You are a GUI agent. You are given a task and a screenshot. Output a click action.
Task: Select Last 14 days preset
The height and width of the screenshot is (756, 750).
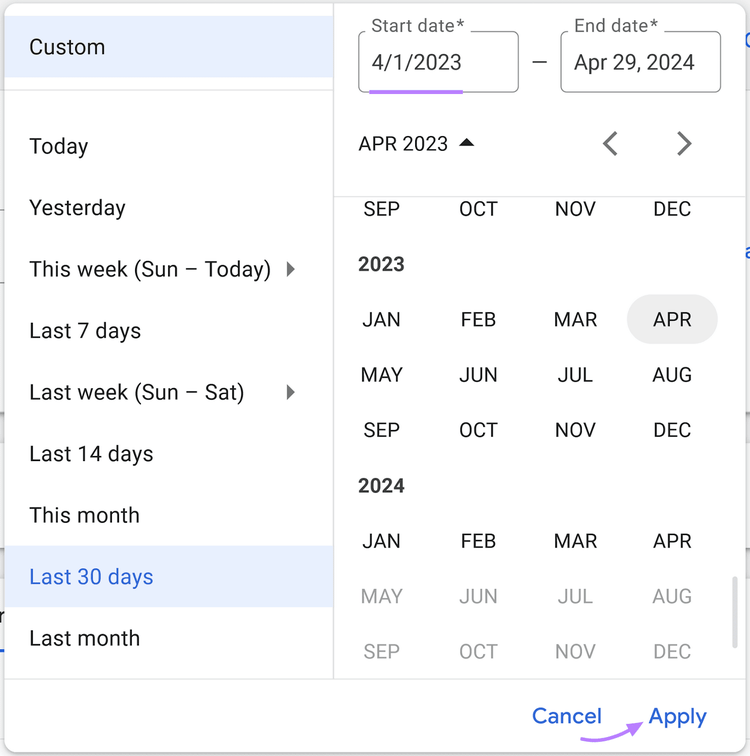click(x=169, y=454)
